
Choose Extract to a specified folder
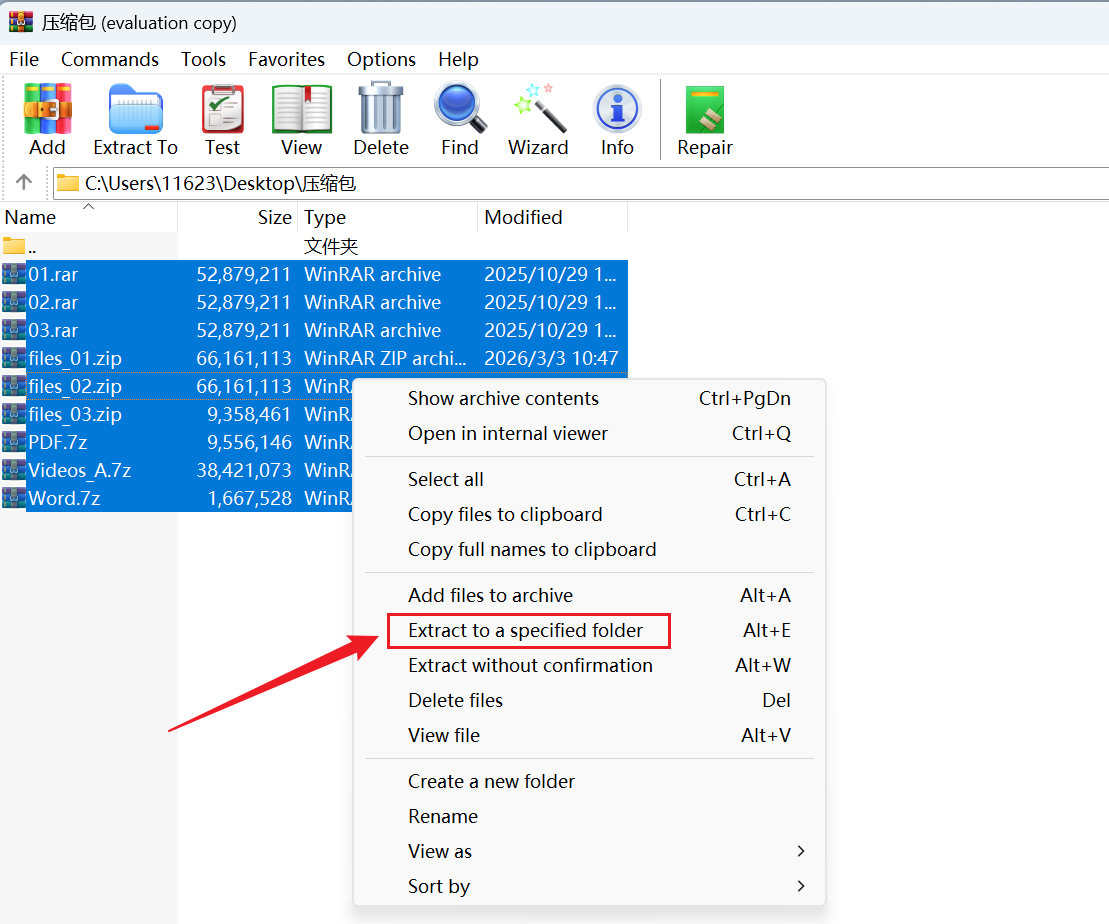click(x=526, y=631)
